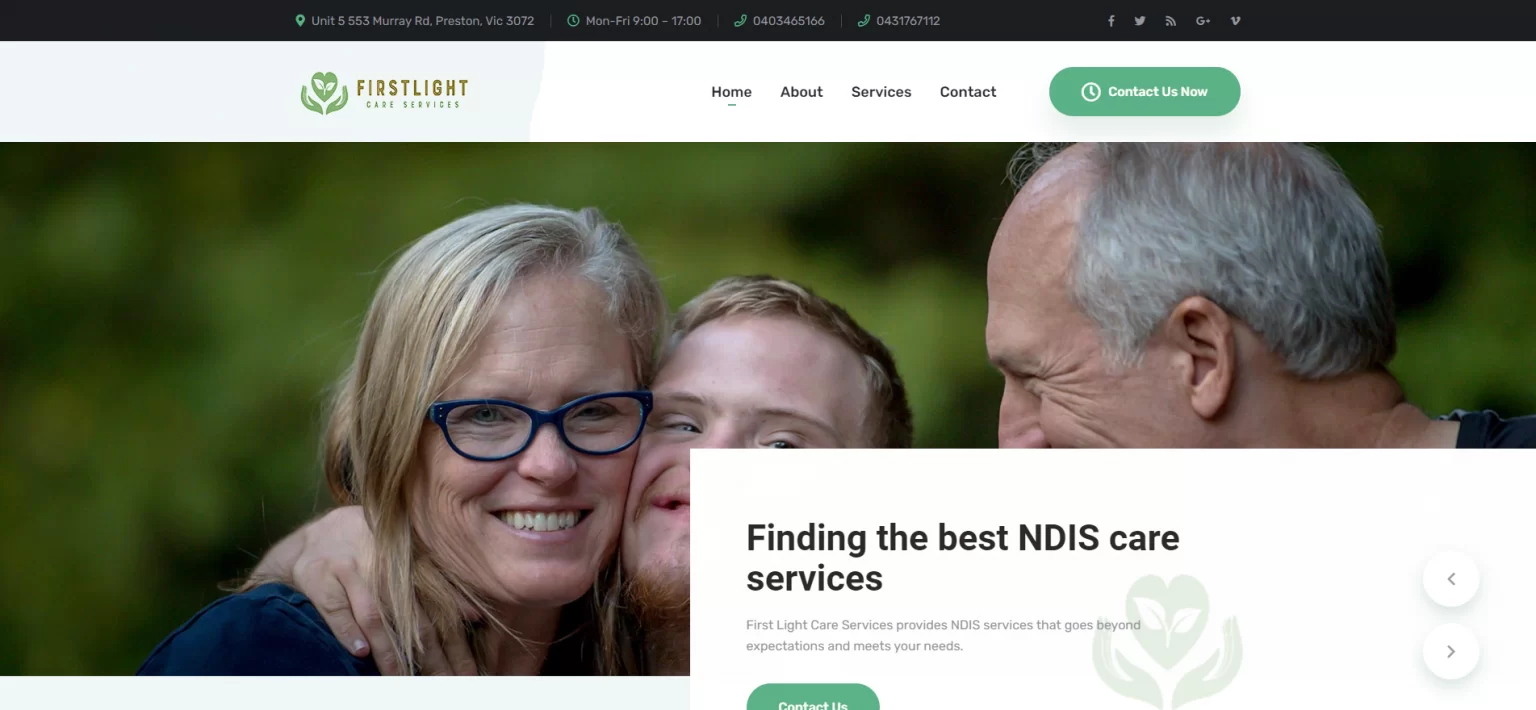Click the clock icon beside opening hours

click(x=573, y=20)
